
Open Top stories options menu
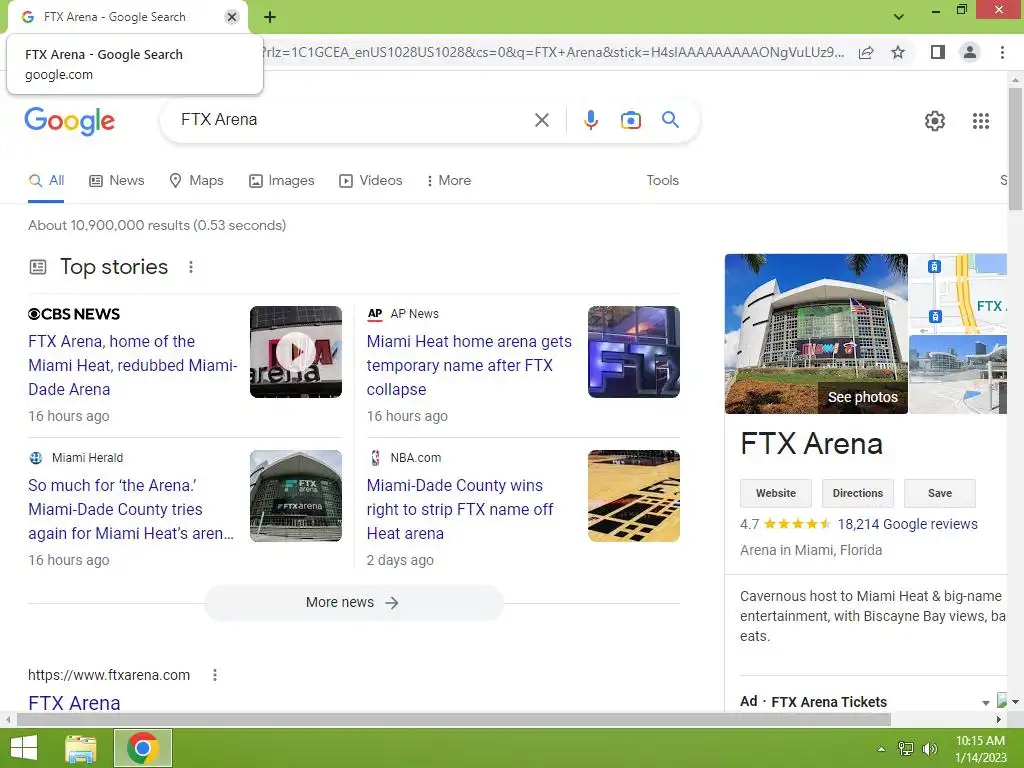click(x=191, y=267)
